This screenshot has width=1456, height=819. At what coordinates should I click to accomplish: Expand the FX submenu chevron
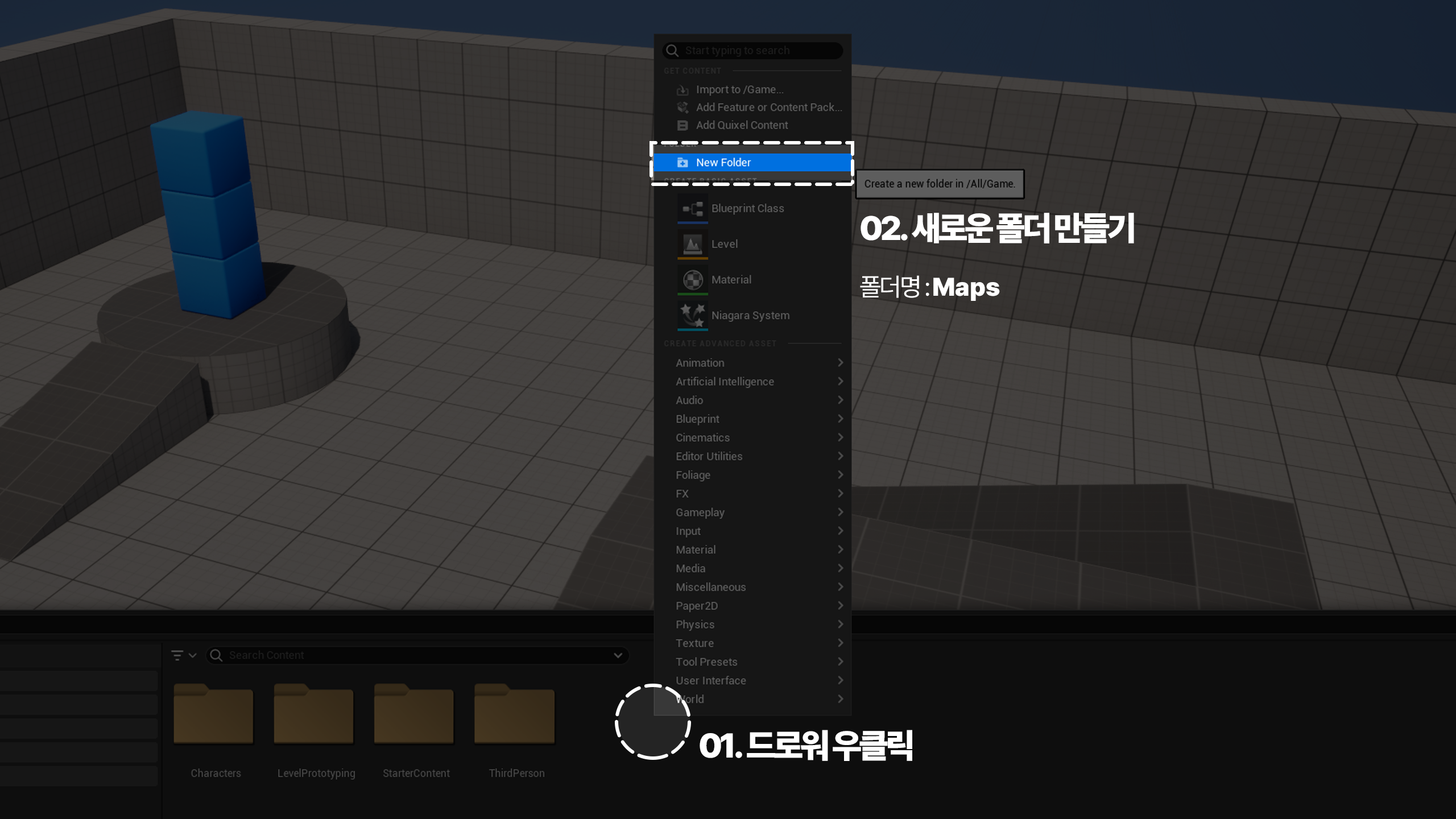(840, 494)
